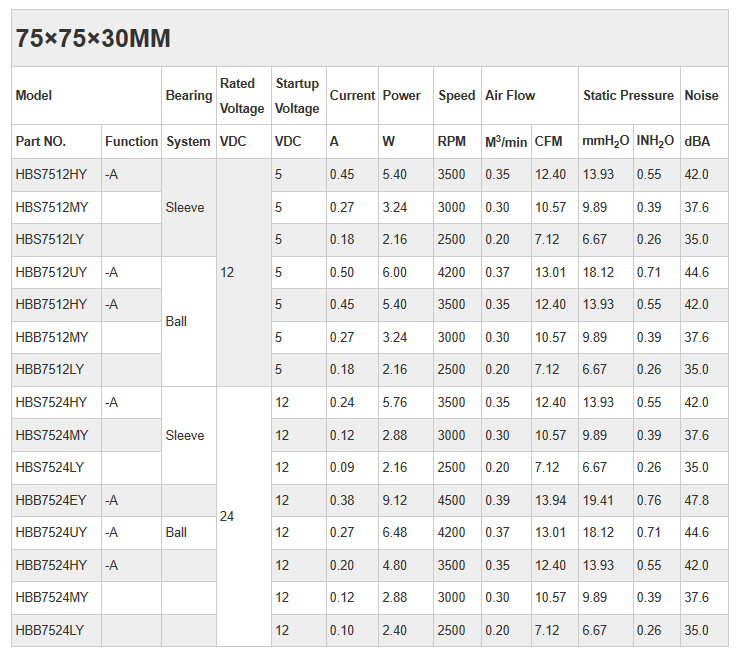Select the HBB7524LY part entry
Image resolution: width=739 pixels, height=658 pixels.
[49, 630]
